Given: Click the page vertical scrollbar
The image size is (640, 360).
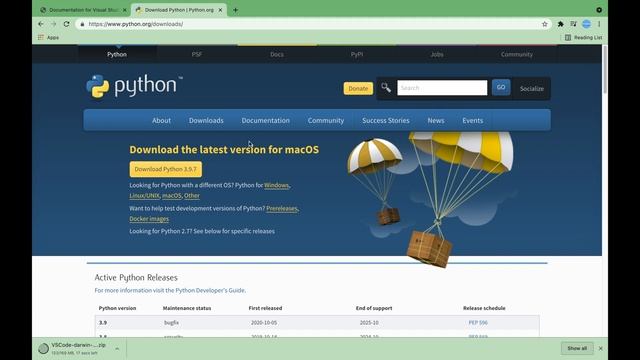Looking at the screenshot, I should coord(605,69).
